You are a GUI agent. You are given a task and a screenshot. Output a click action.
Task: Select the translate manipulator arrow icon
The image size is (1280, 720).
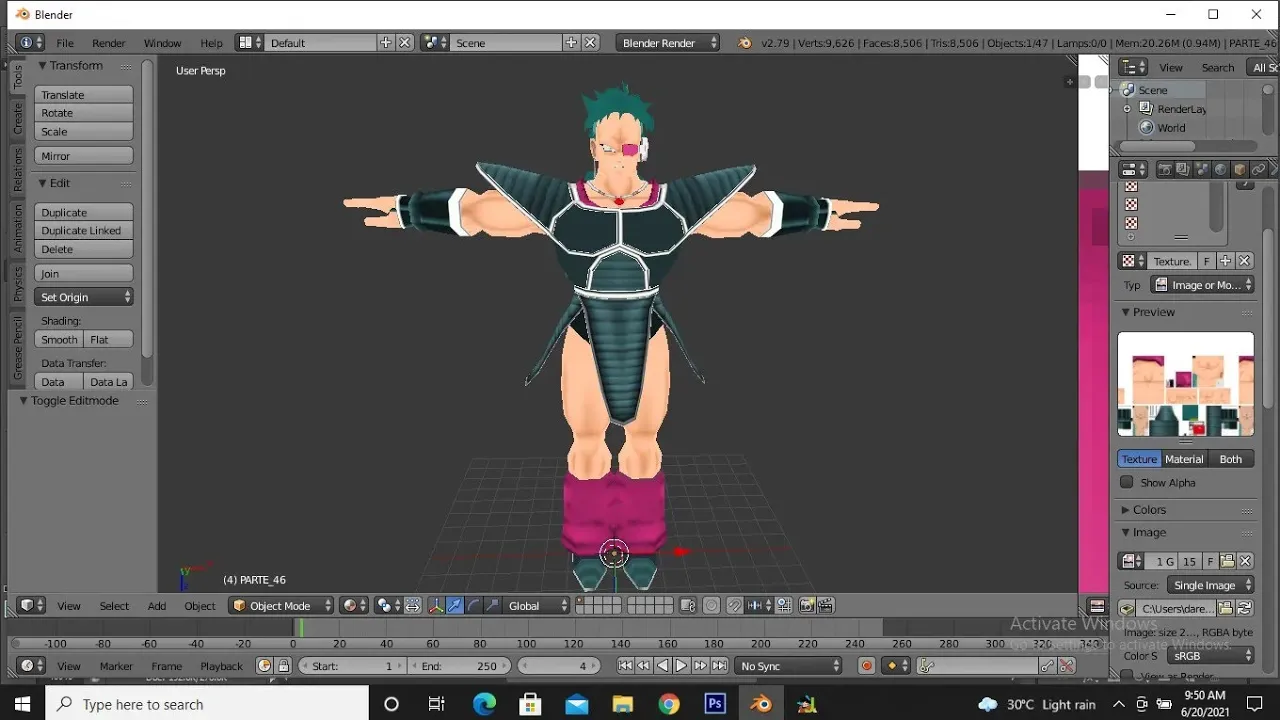[455, 606]
